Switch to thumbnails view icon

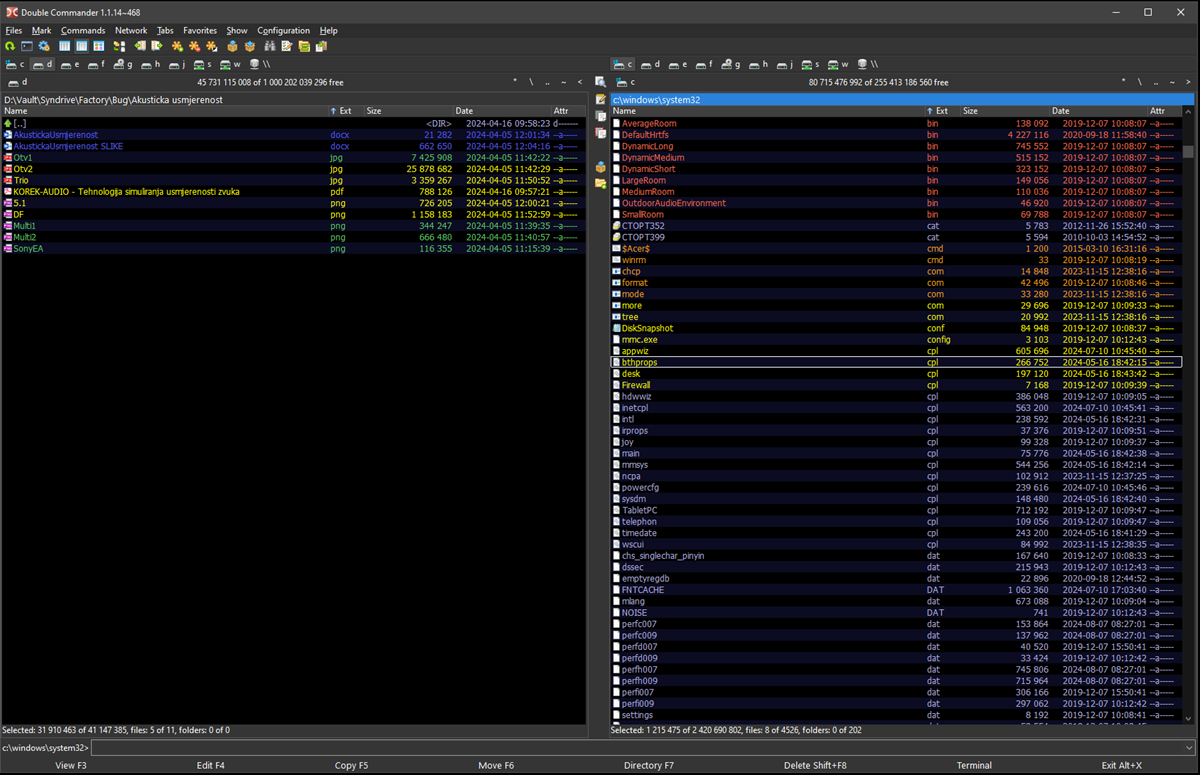pos(98,46)
